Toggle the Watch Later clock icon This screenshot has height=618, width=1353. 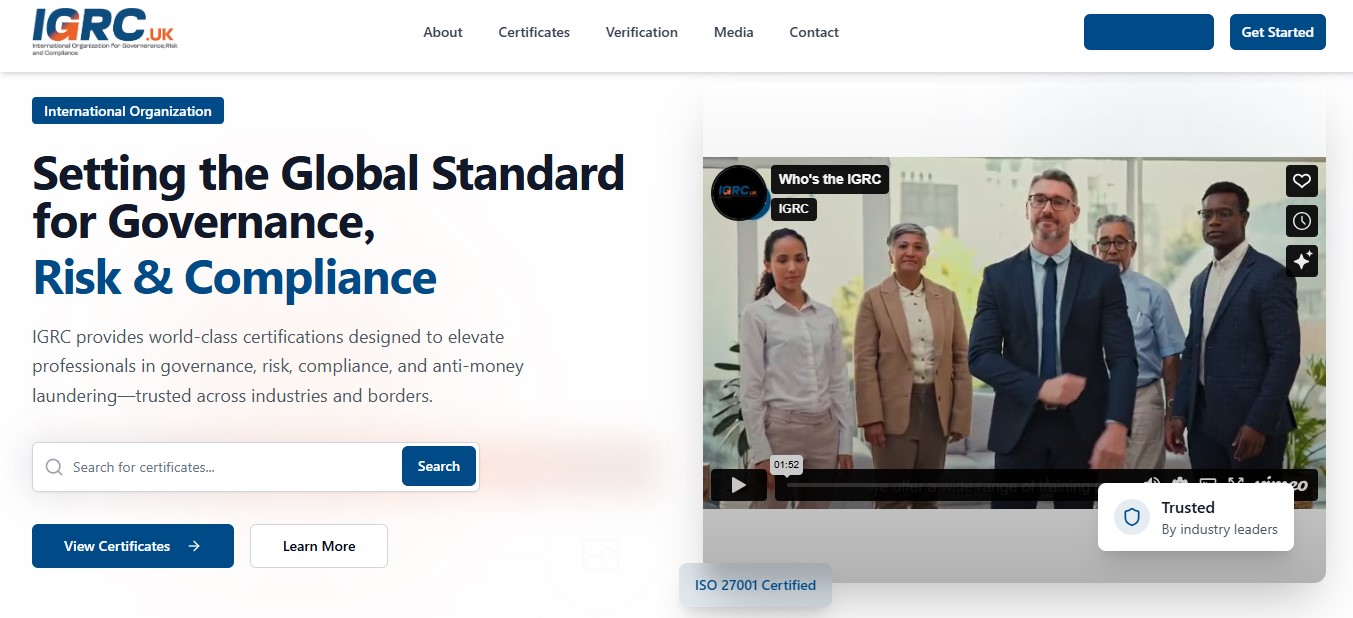[1301, 221]
